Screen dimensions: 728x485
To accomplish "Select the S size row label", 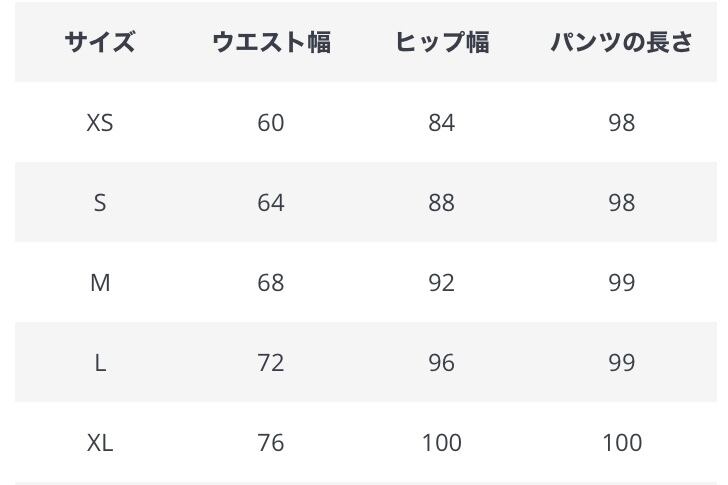I will pos(100,203).
